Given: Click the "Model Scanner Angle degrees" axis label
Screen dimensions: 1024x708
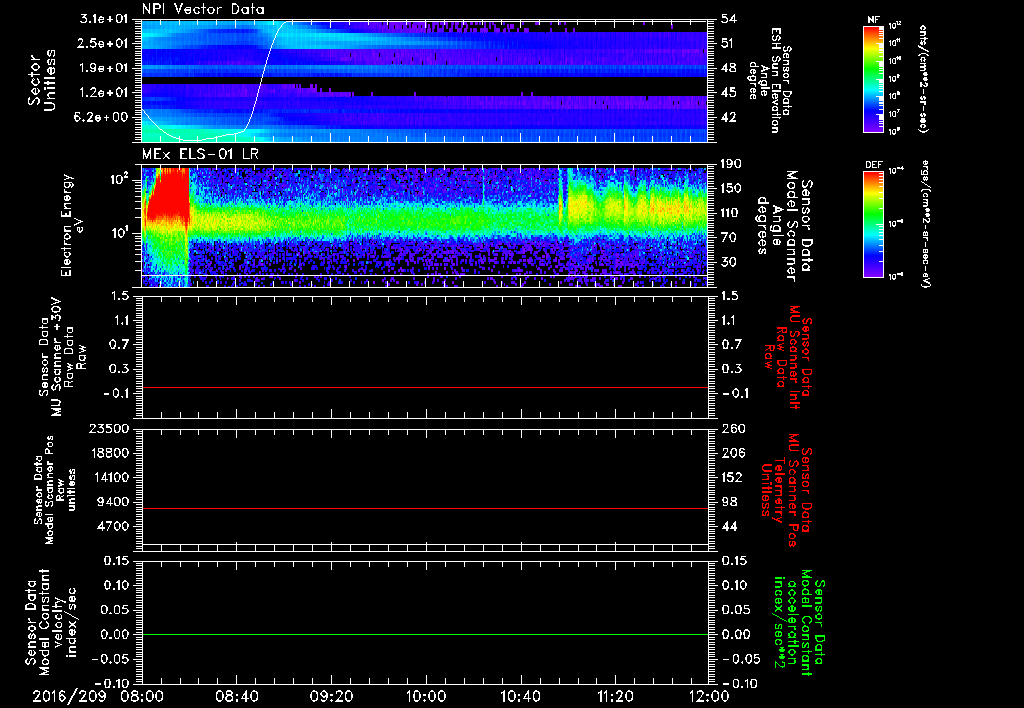Looking at the screenshot, I should click(776, 225).
